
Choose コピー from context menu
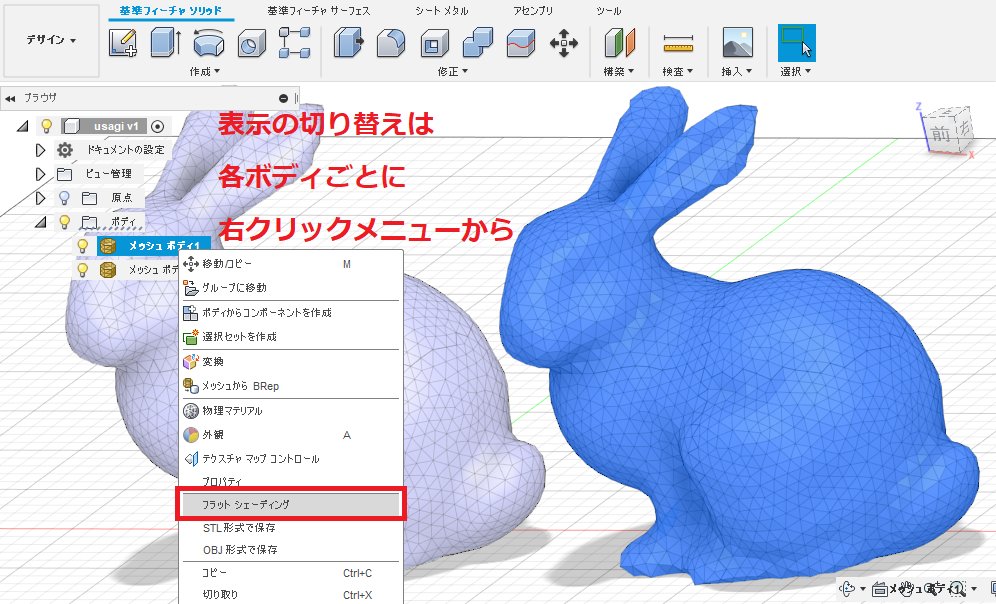(291, 573)
